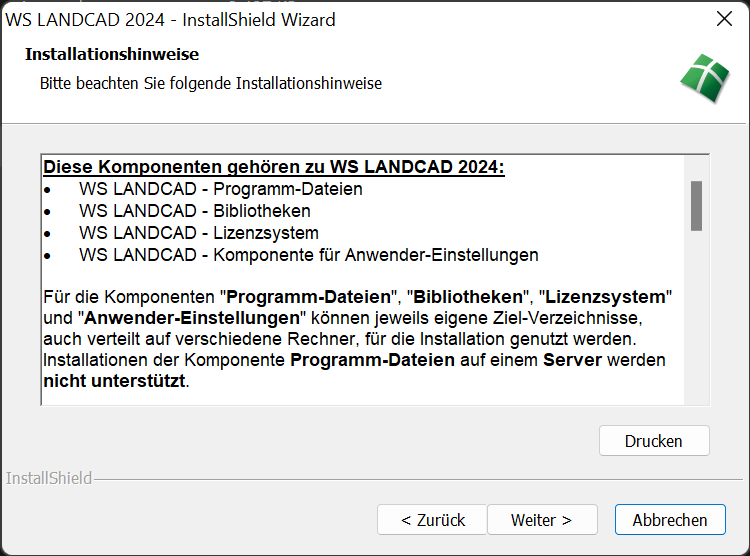Viewport: 750px width, 556px height.
Task: Select the Programm-Dateien bullet line
Action: [220, 189]
